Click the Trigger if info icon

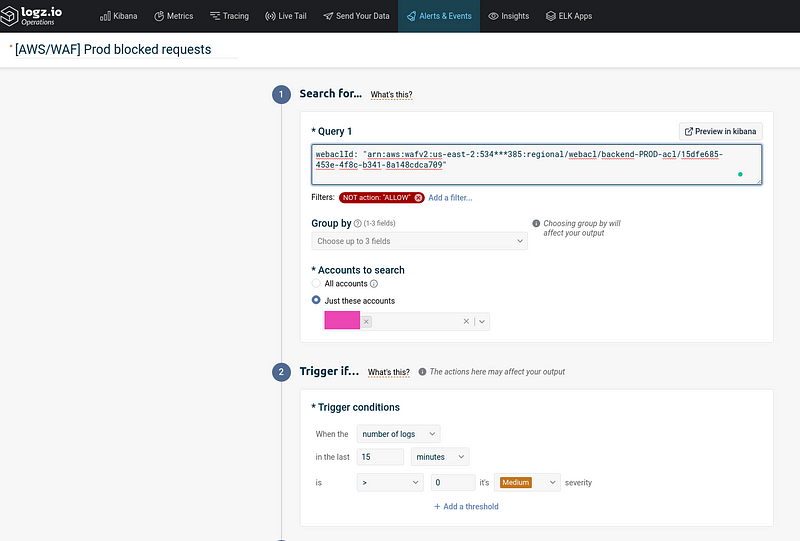click(x=422, y=372)
